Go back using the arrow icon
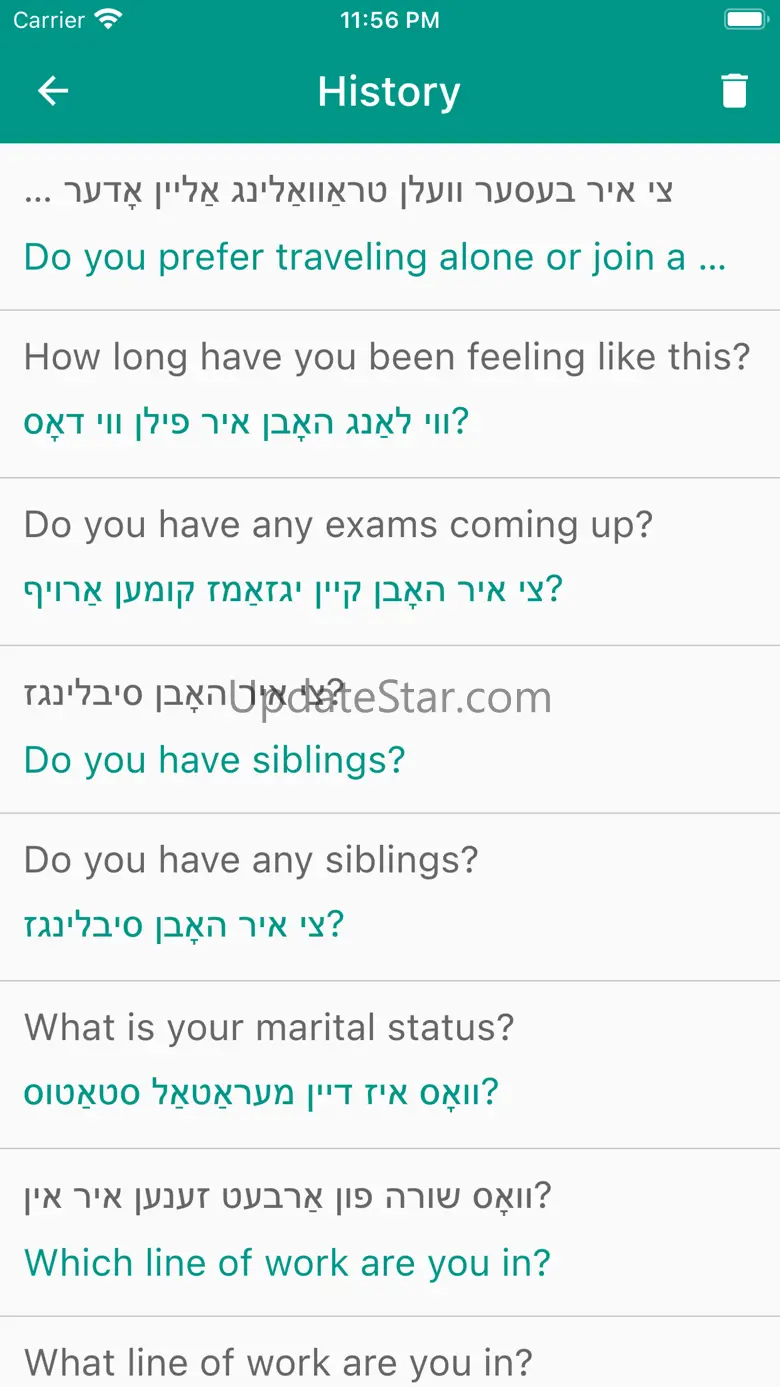The height and width of the screenshot is (1387, 780). point(53,92)
